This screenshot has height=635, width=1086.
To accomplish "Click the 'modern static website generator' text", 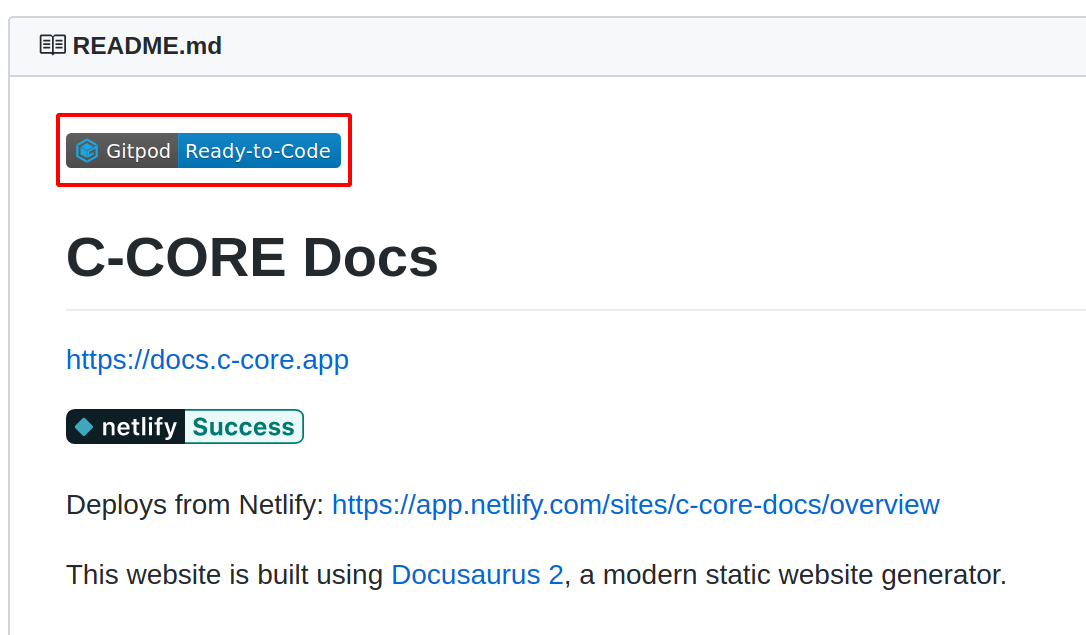I will pyautogui.click(x=804, y=575).
